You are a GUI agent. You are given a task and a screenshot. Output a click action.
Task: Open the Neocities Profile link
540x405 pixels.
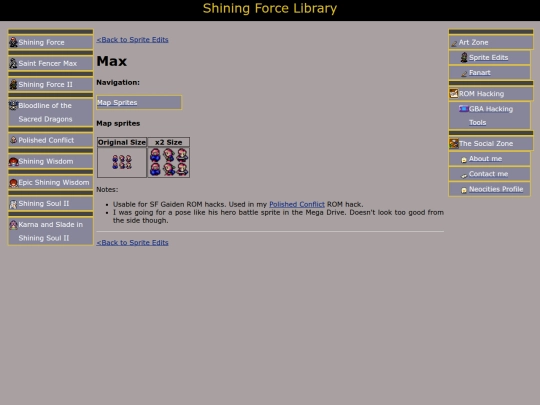(496, 189)
